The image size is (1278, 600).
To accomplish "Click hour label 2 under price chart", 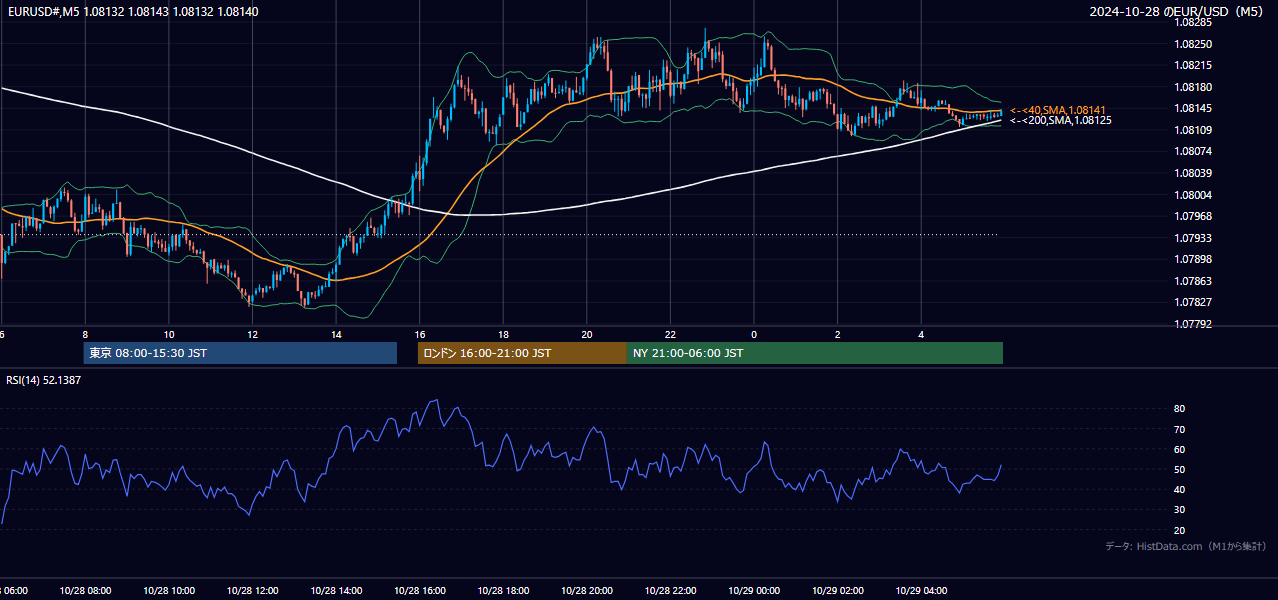I will click(x=838, y=334).
